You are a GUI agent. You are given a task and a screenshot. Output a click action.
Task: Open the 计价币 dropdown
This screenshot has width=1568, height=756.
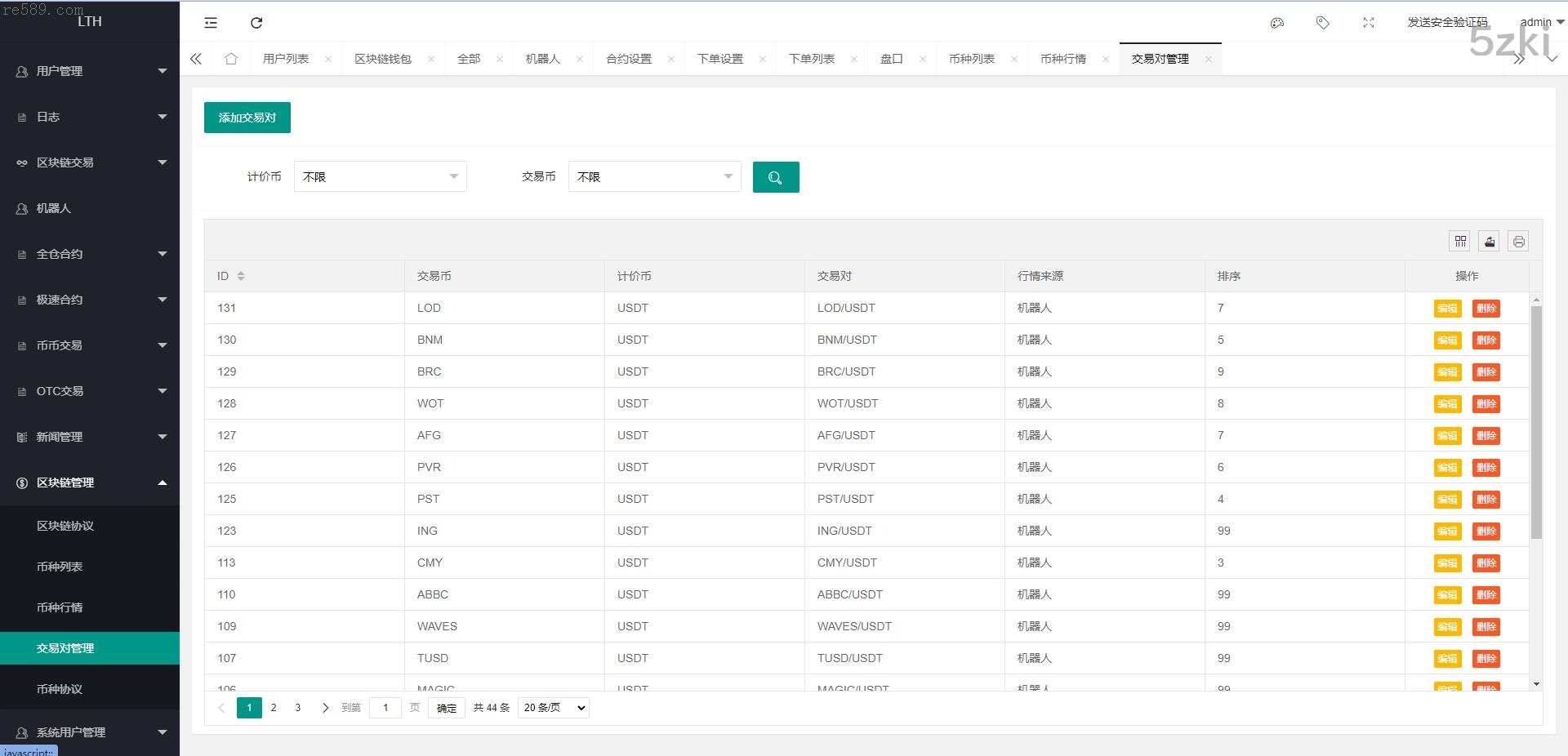click(x=380, y=176)
